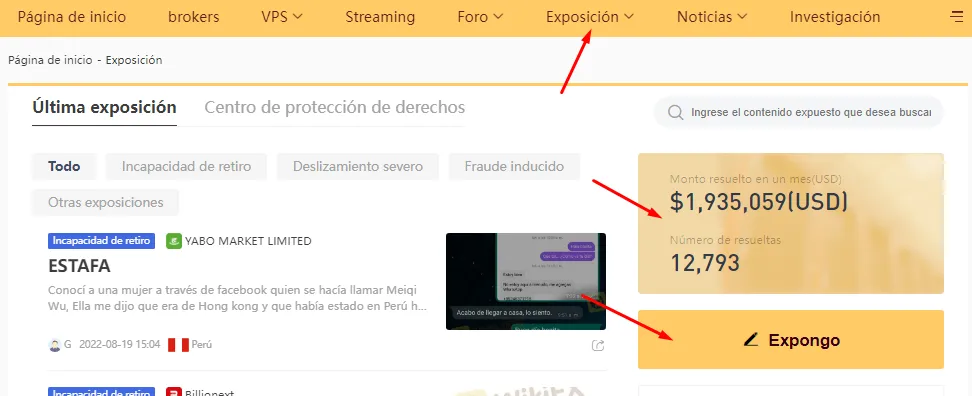Open the ESTAFA post chat thumbnail
Viewport: 972px width, 396px height.
[526, 281]
